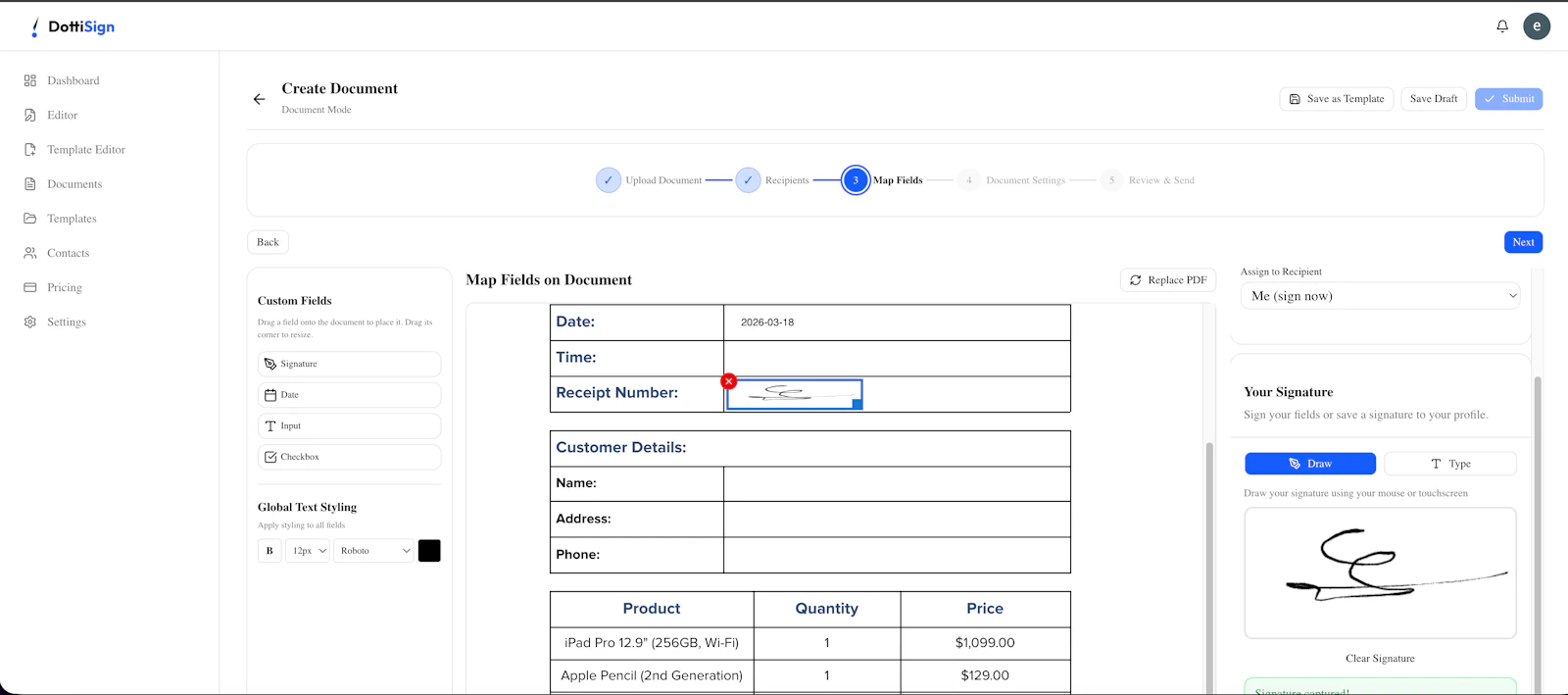
Task: Click the Back button
Action: [x=268, y=242]
